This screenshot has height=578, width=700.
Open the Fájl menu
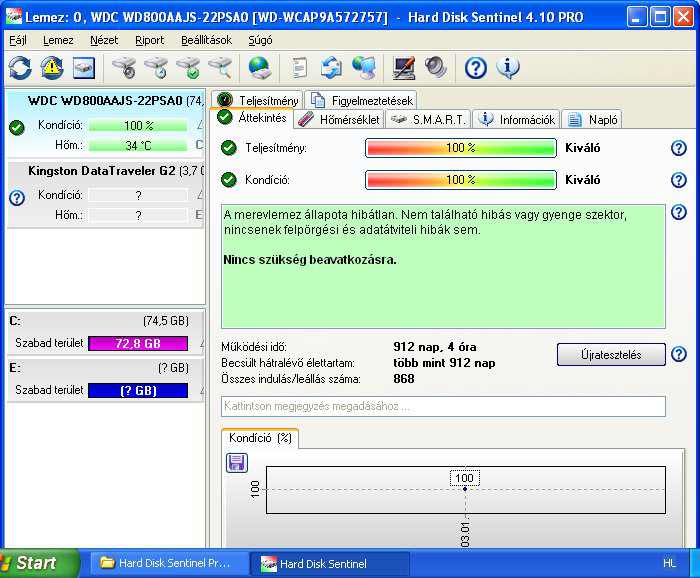[x=18, y=40]
